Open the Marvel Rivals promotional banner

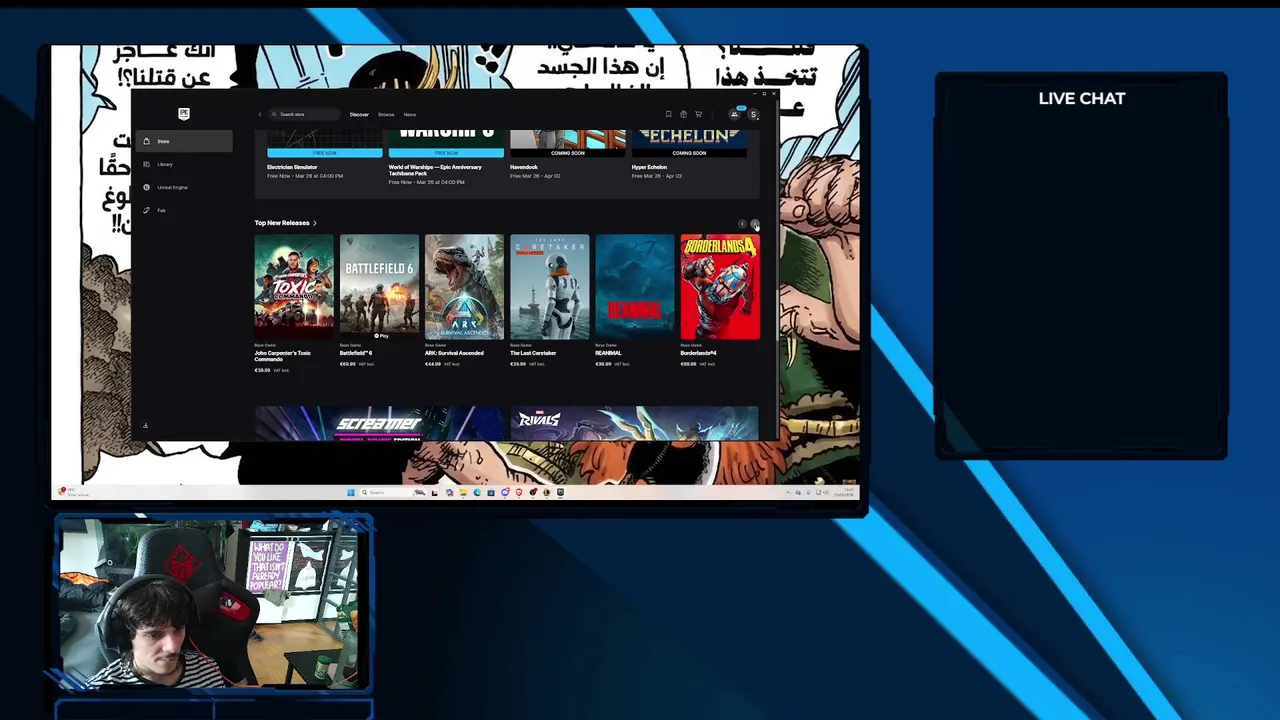tap(634, 423)
